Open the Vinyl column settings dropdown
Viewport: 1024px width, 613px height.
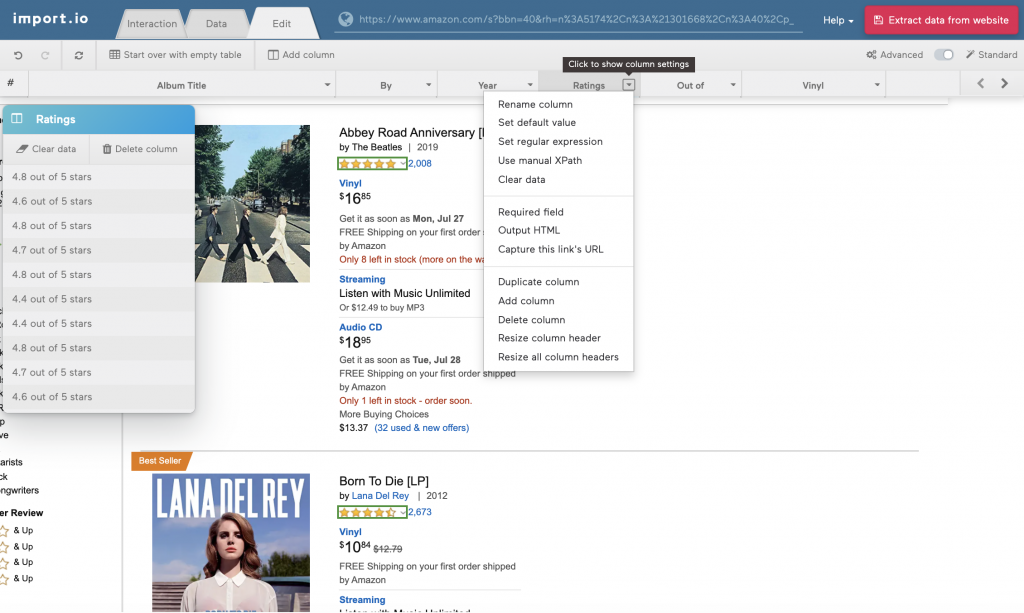click(877, 86)
